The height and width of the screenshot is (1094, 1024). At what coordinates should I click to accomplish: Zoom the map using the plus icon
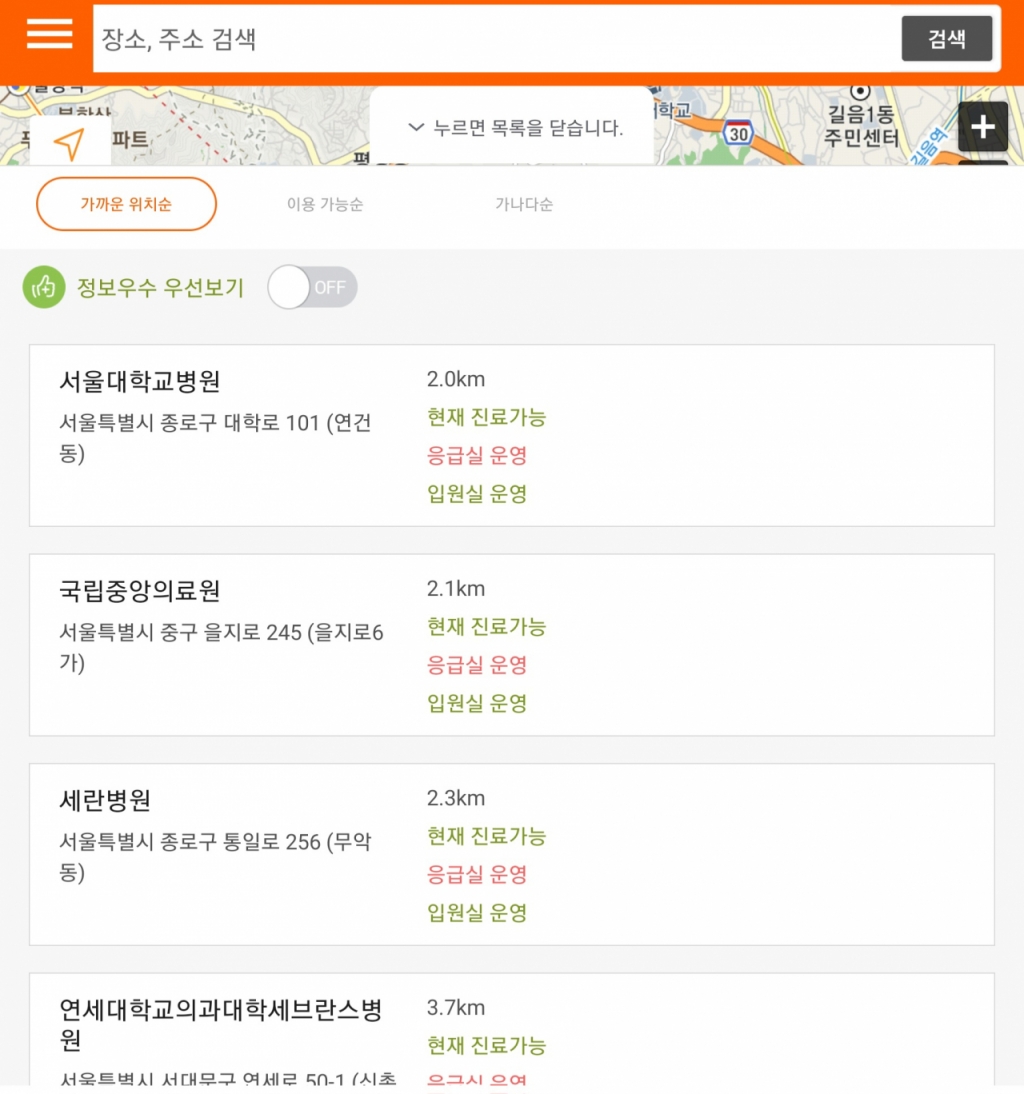tap(983, 127)
